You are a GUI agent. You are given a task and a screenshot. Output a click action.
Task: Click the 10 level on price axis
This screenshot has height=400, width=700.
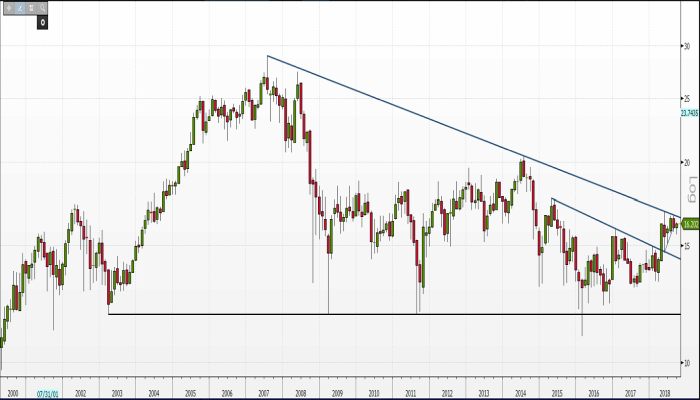coord(686,362)
